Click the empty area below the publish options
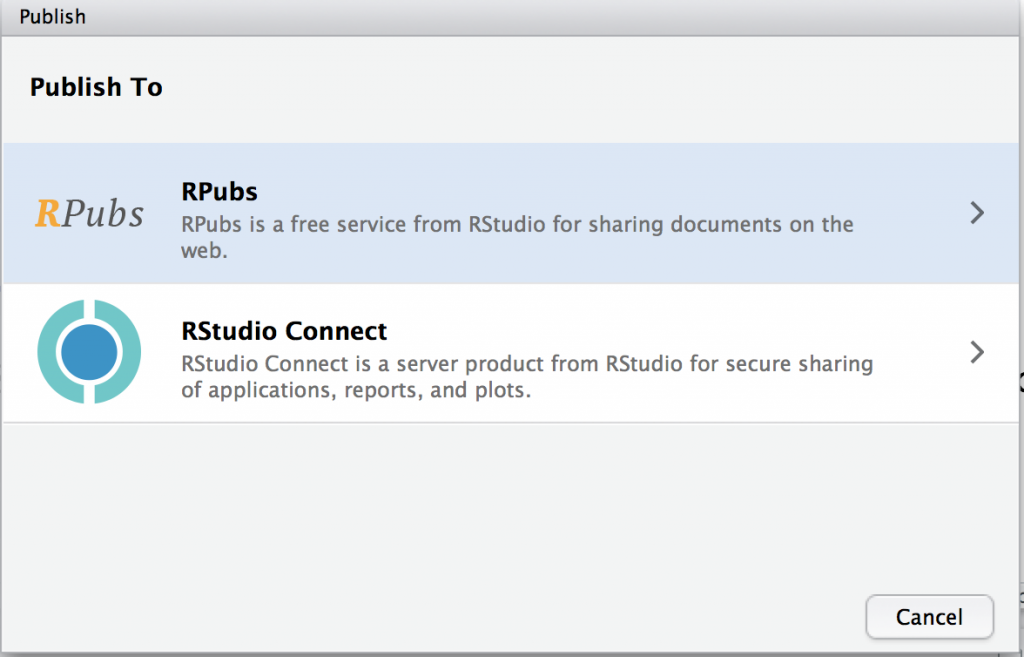Viewport: 1024px width, 657px height. tap(500, 500)
